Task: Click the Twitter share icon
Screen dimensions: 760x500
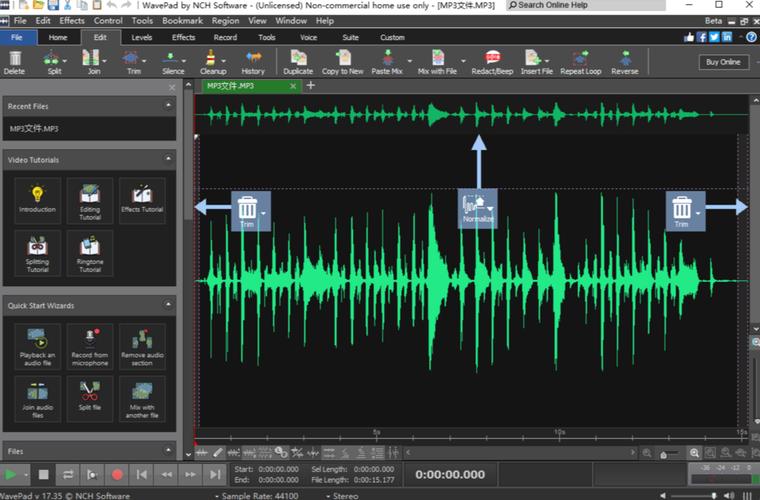Action: (x=714, y=37)
